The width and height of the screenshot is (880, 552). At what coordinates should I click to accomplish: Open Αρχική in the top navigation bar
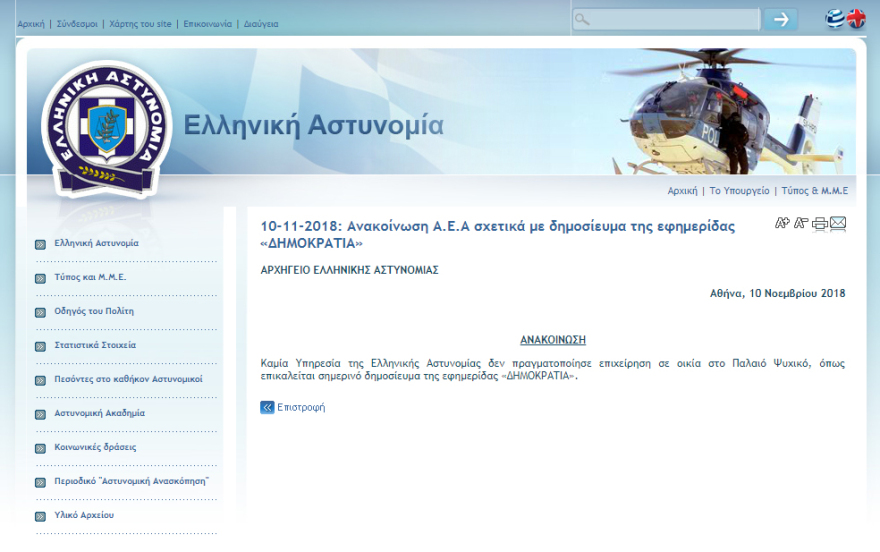tap(31, 24)
